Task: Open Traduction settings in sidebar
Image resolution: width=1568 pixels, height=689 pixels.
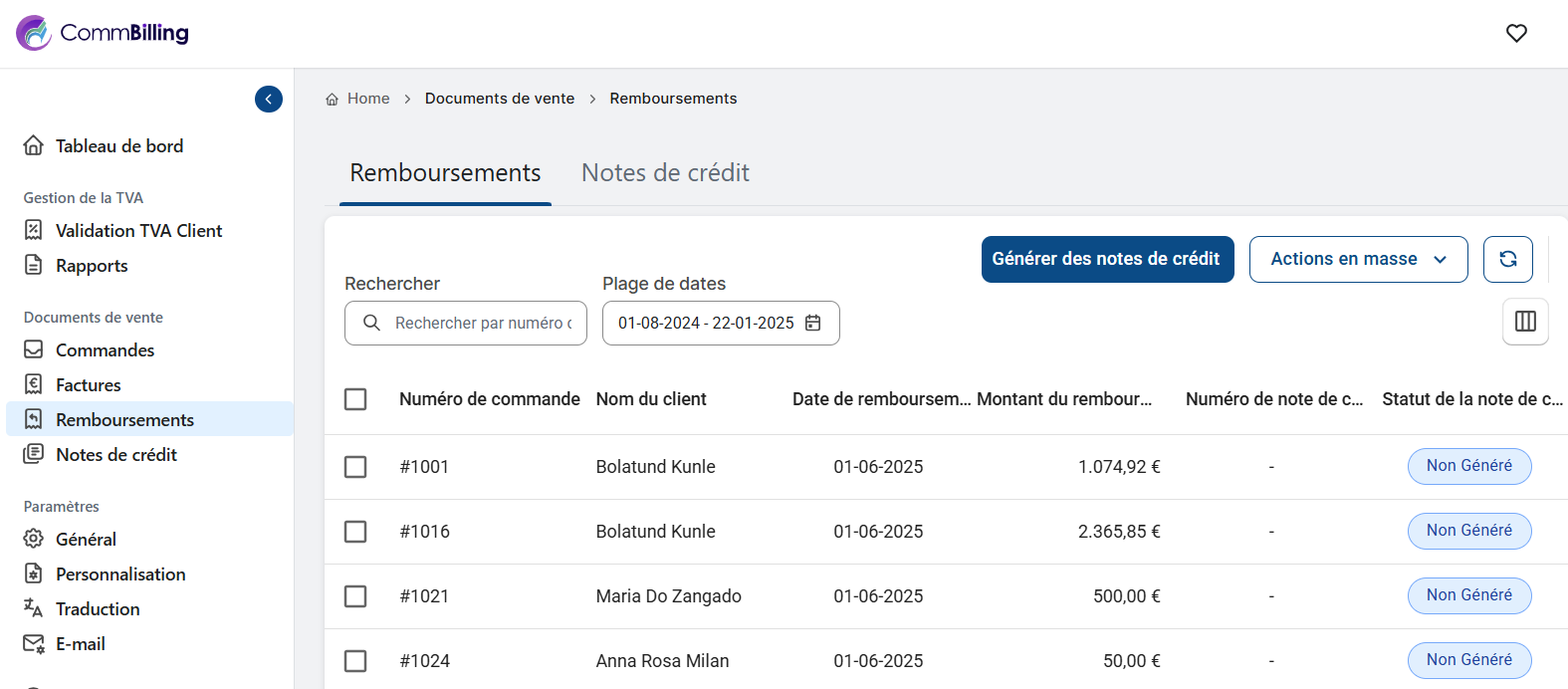Action: (x=98, y=609)
